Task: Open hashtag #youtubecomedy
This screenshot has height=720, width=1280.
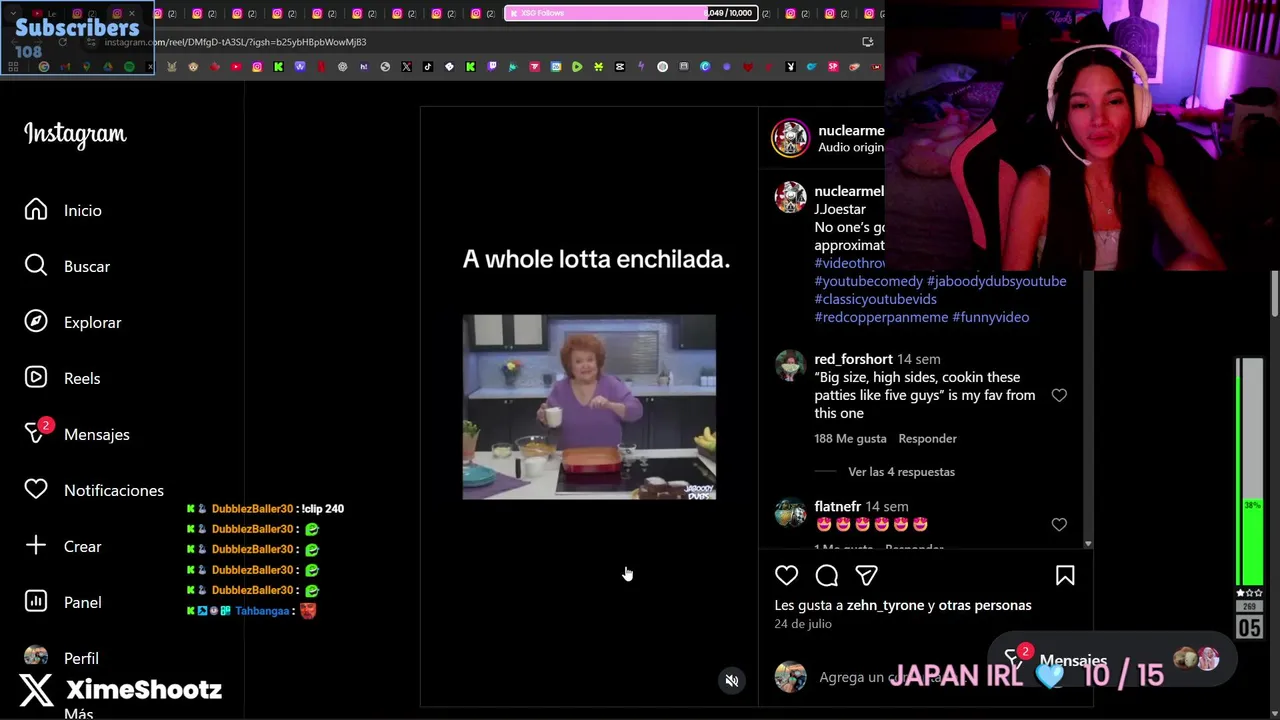Action: coord(868,281)
